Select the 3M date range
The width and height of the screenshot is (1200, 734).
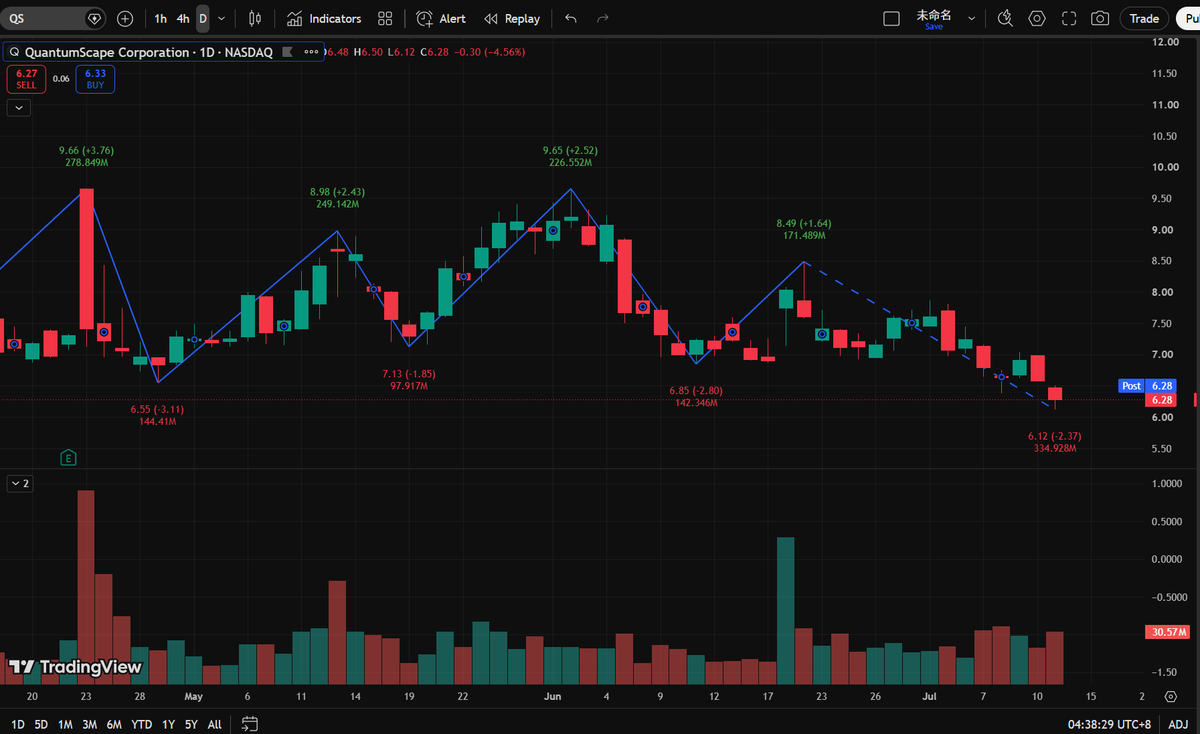[90, 724]
